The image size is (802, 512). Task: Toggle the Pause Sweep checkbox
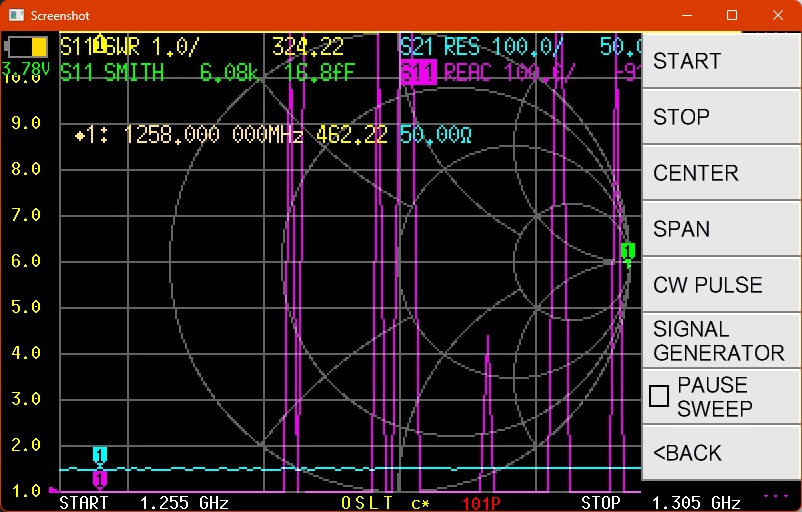(659, 396)
